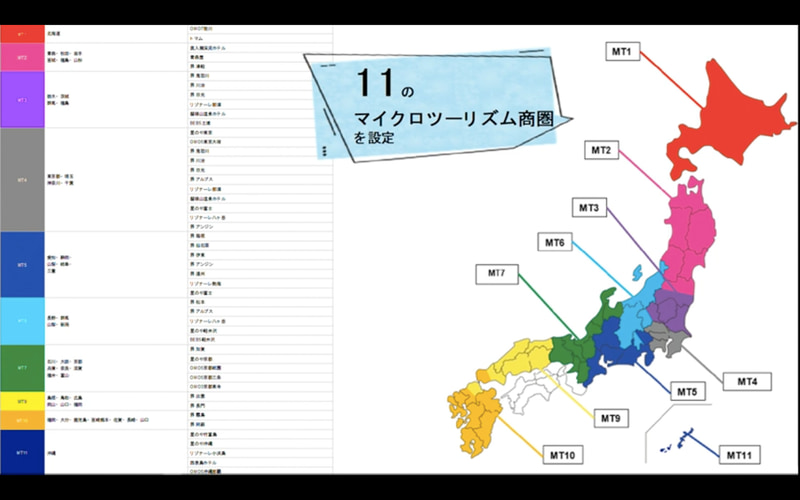Viewport: 800px width, 500px height.
Task: Click the MT1 label box on the map
Action: click(622, 52)
